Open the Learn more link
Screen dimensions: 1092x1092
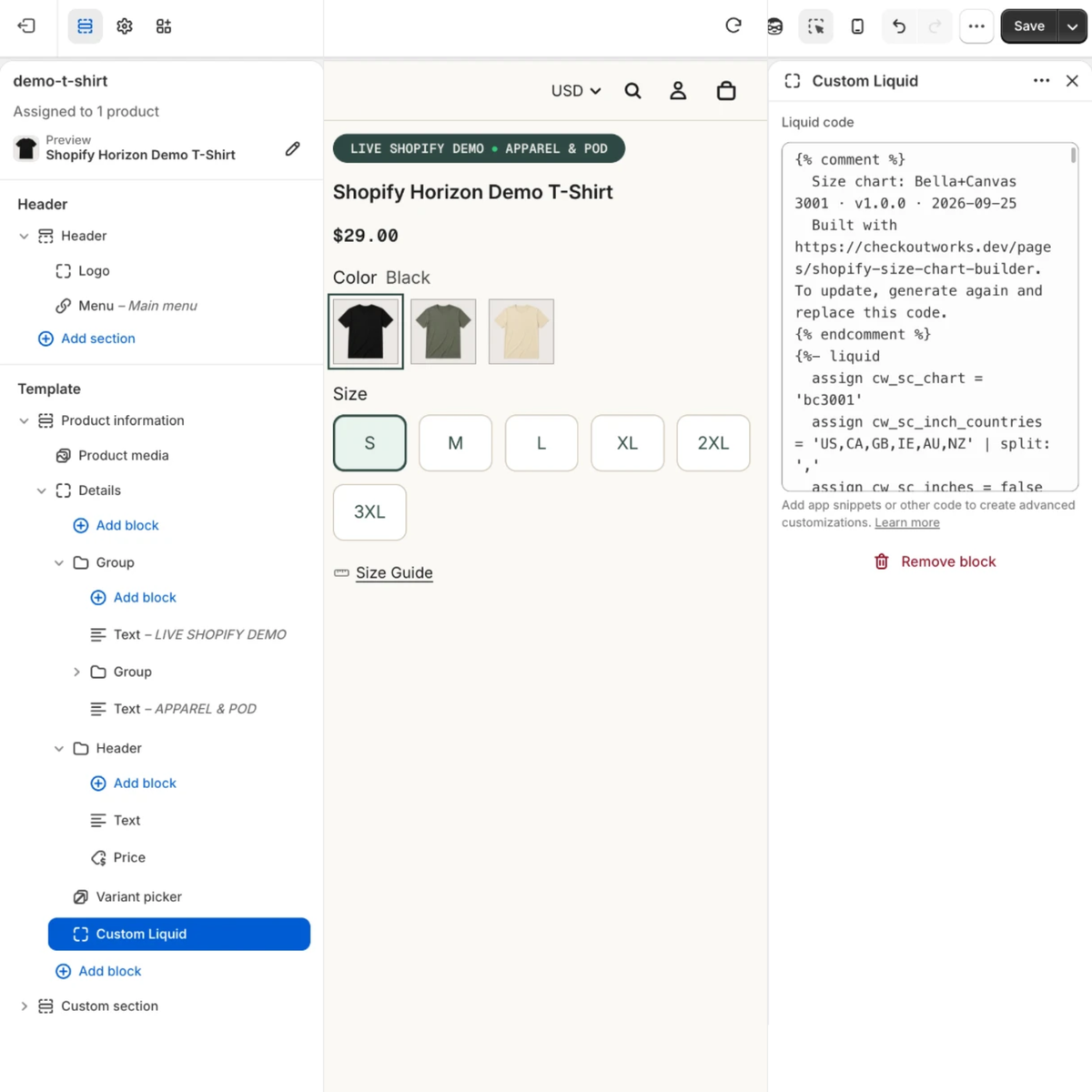907,522
